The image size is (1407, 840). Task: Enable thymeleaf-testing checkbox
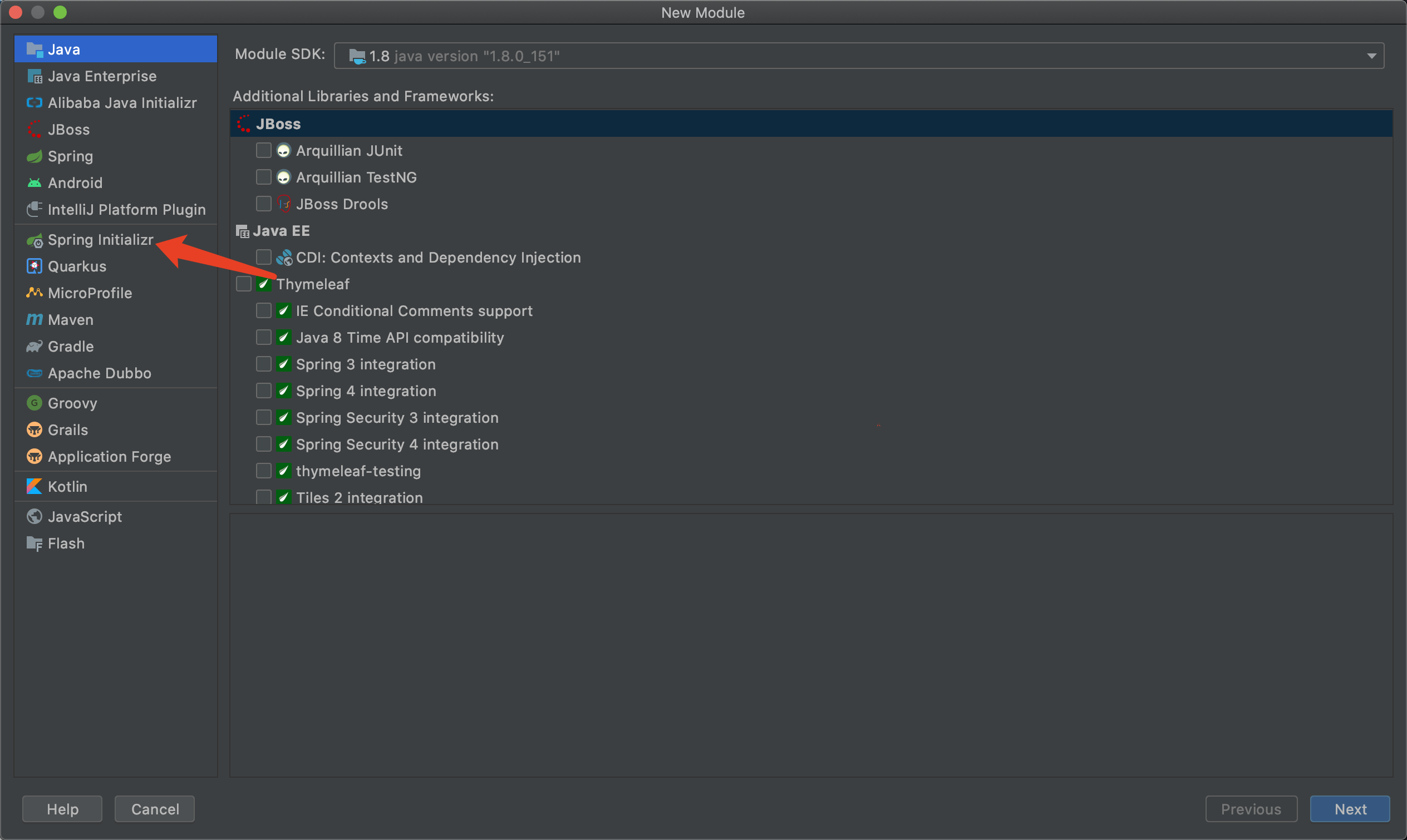[x=264, y=471]
